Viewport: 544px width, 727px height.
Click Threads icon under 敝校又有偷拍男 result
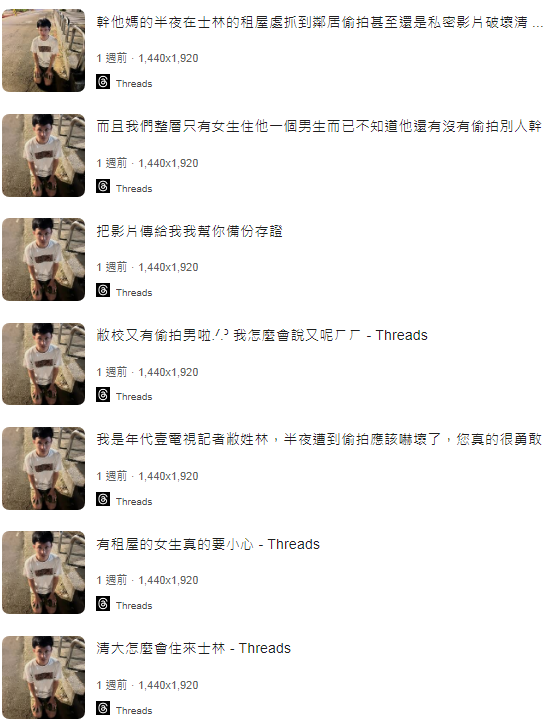[x=103, y=395]
